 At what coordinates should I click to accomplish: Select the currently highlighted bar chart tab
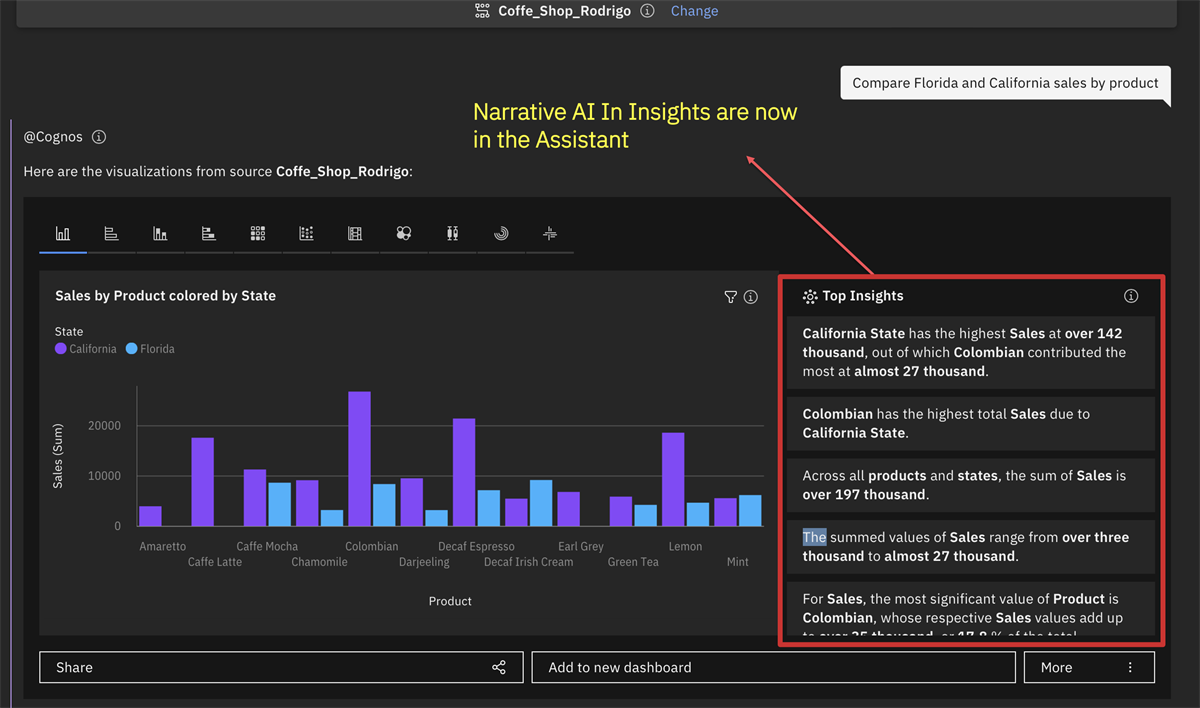click(62, 233)
